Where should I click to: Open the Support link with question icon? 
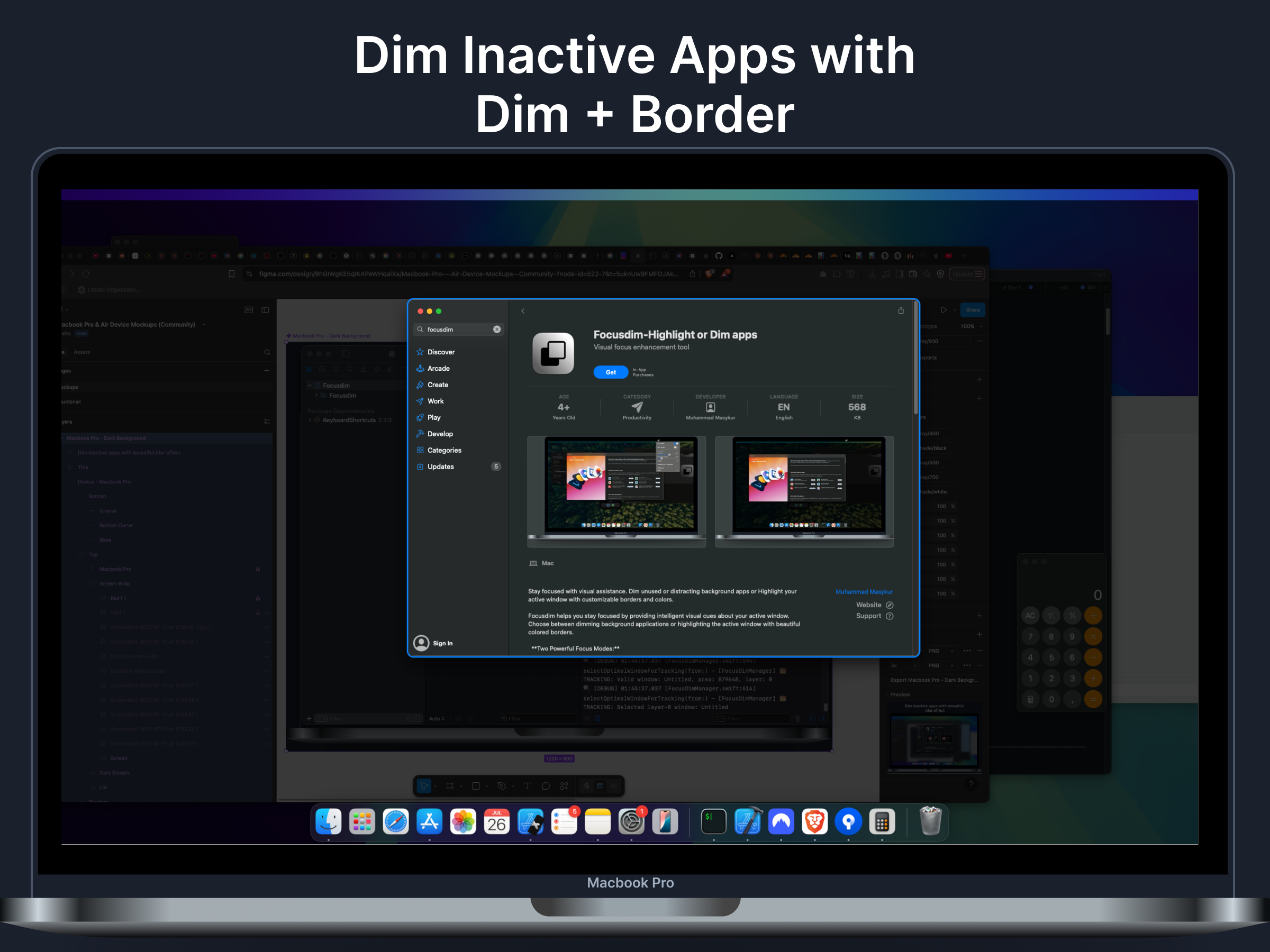click(x=874, y=616)
